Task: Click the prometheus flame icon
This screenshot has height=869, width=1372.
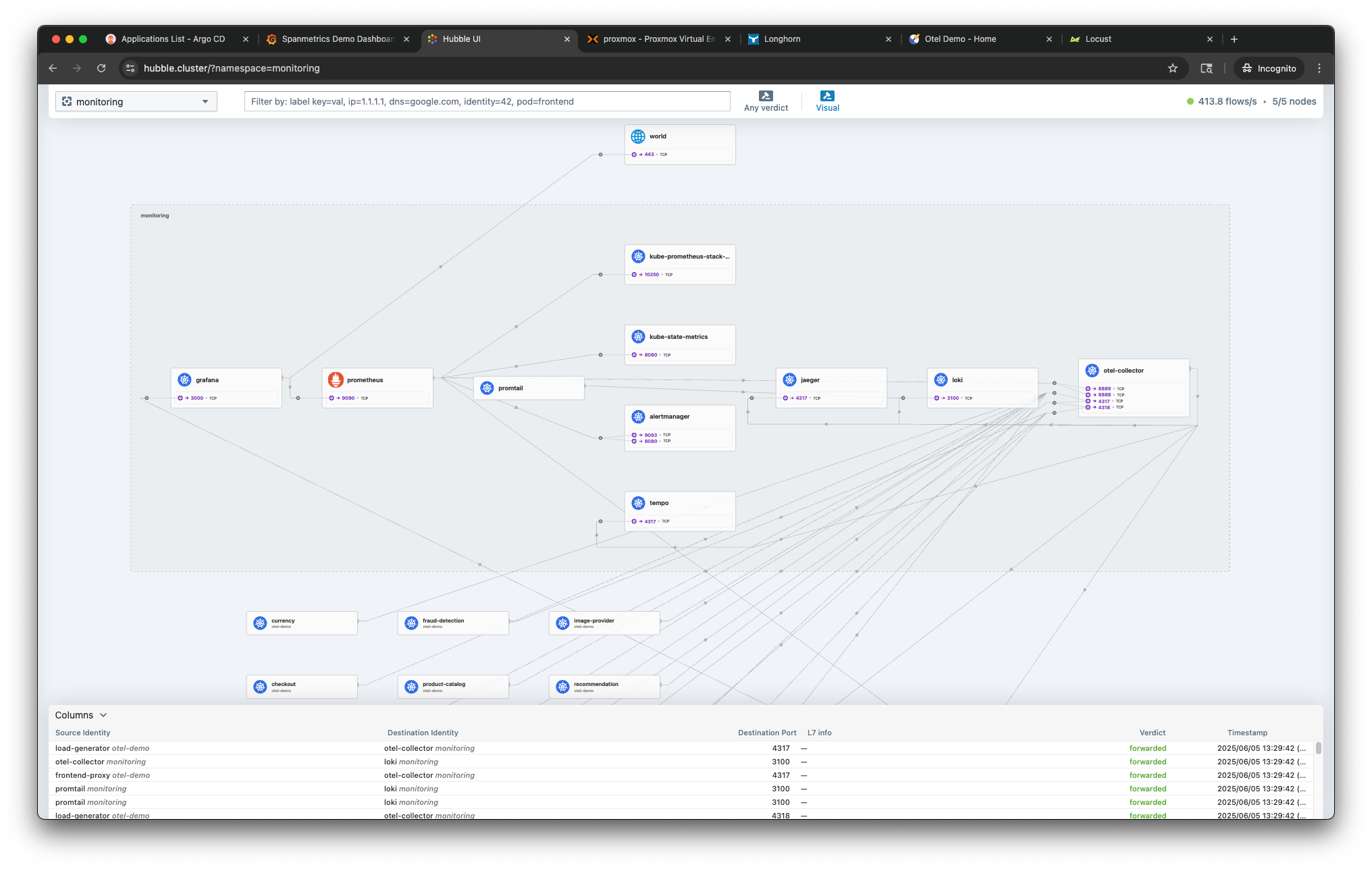Action: point(336,380)
